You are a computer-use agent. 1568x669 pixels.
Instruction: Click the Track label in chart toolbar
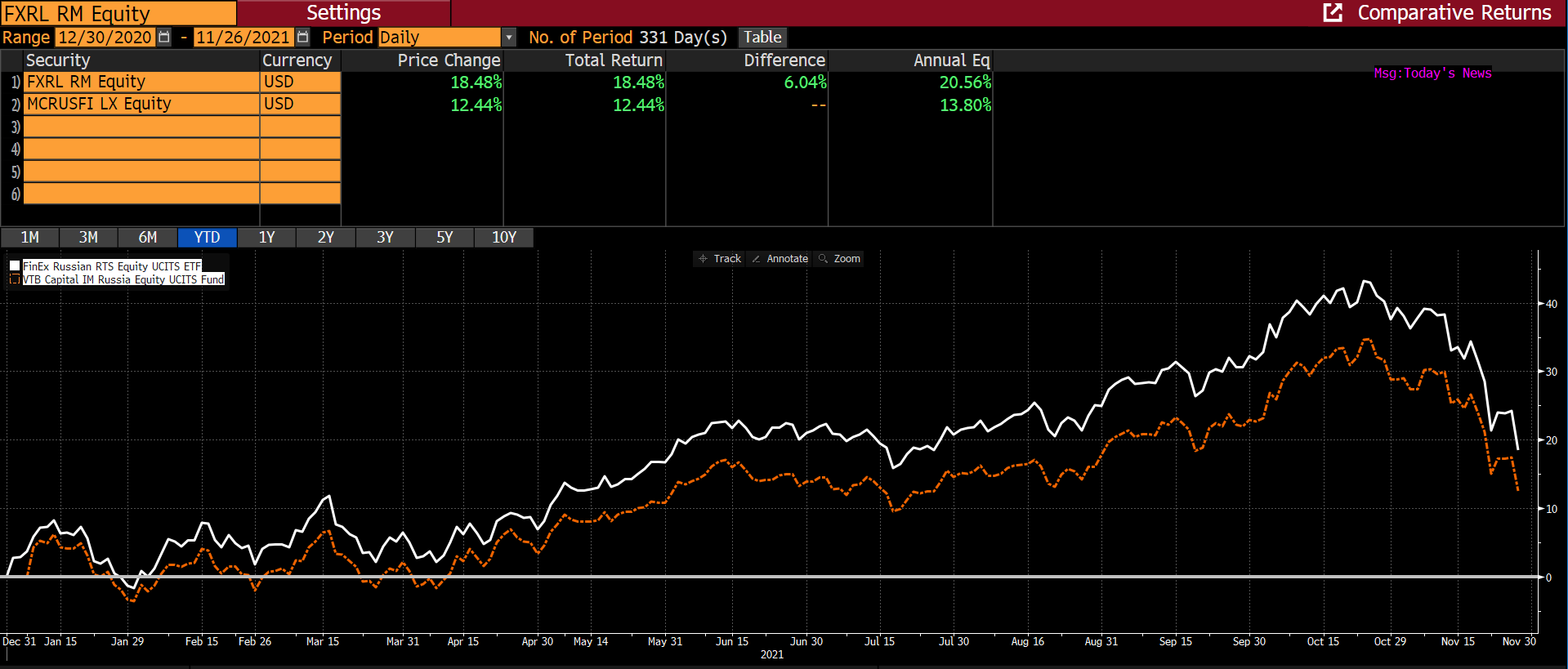point(727,259)
